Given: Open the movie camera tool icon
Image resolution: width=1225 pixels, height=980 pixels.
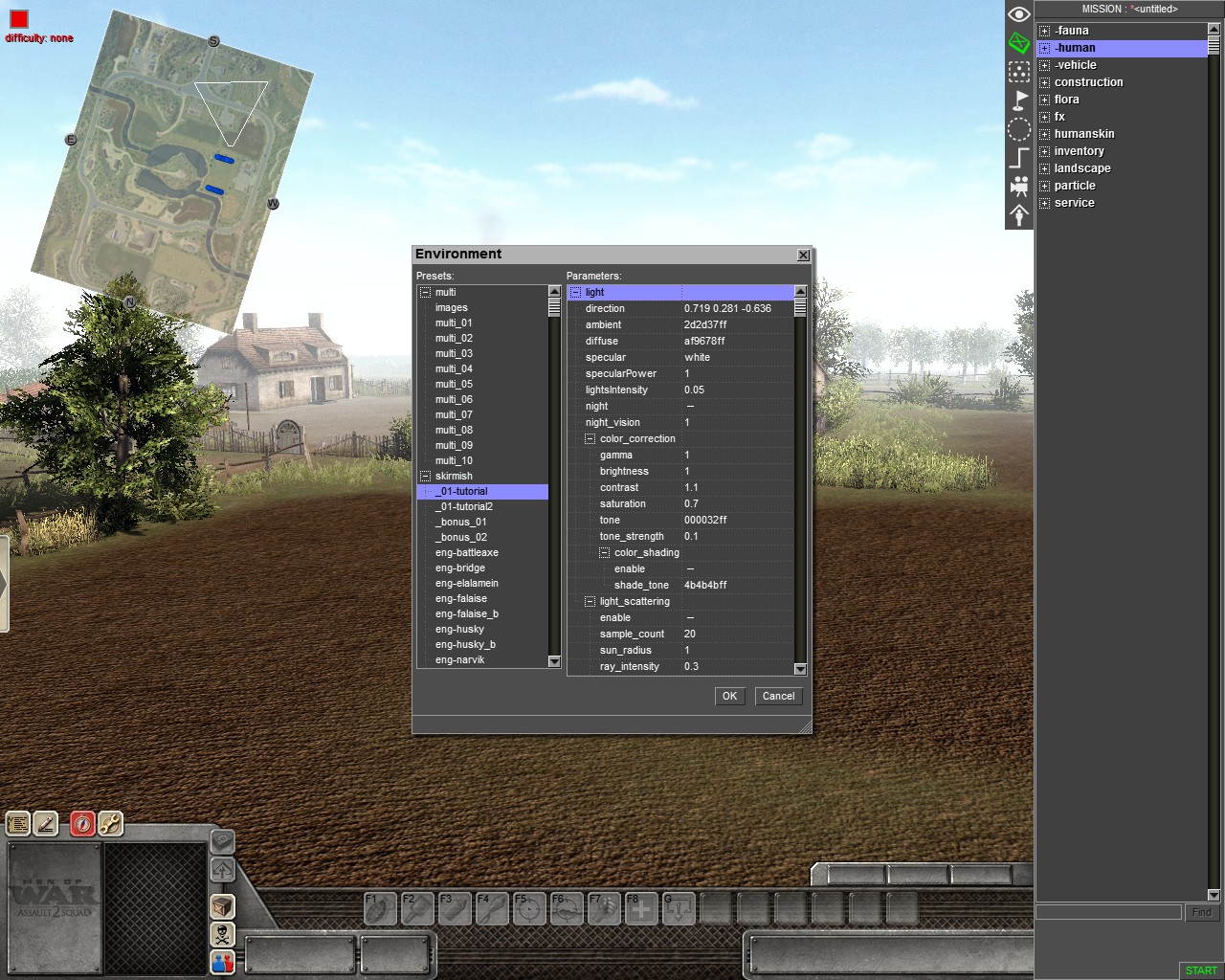Looking at the screenshot, I should pos(1019,186).
